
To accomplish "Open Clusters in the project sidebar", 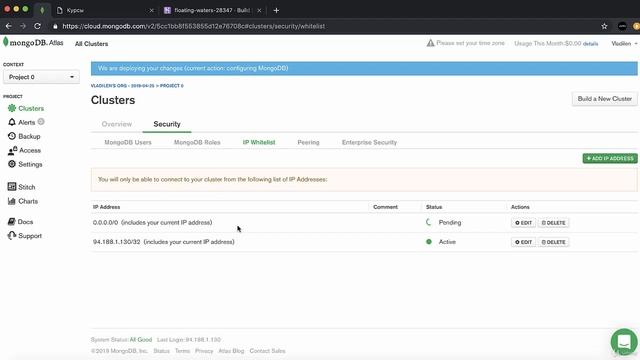I will (26, 108).
